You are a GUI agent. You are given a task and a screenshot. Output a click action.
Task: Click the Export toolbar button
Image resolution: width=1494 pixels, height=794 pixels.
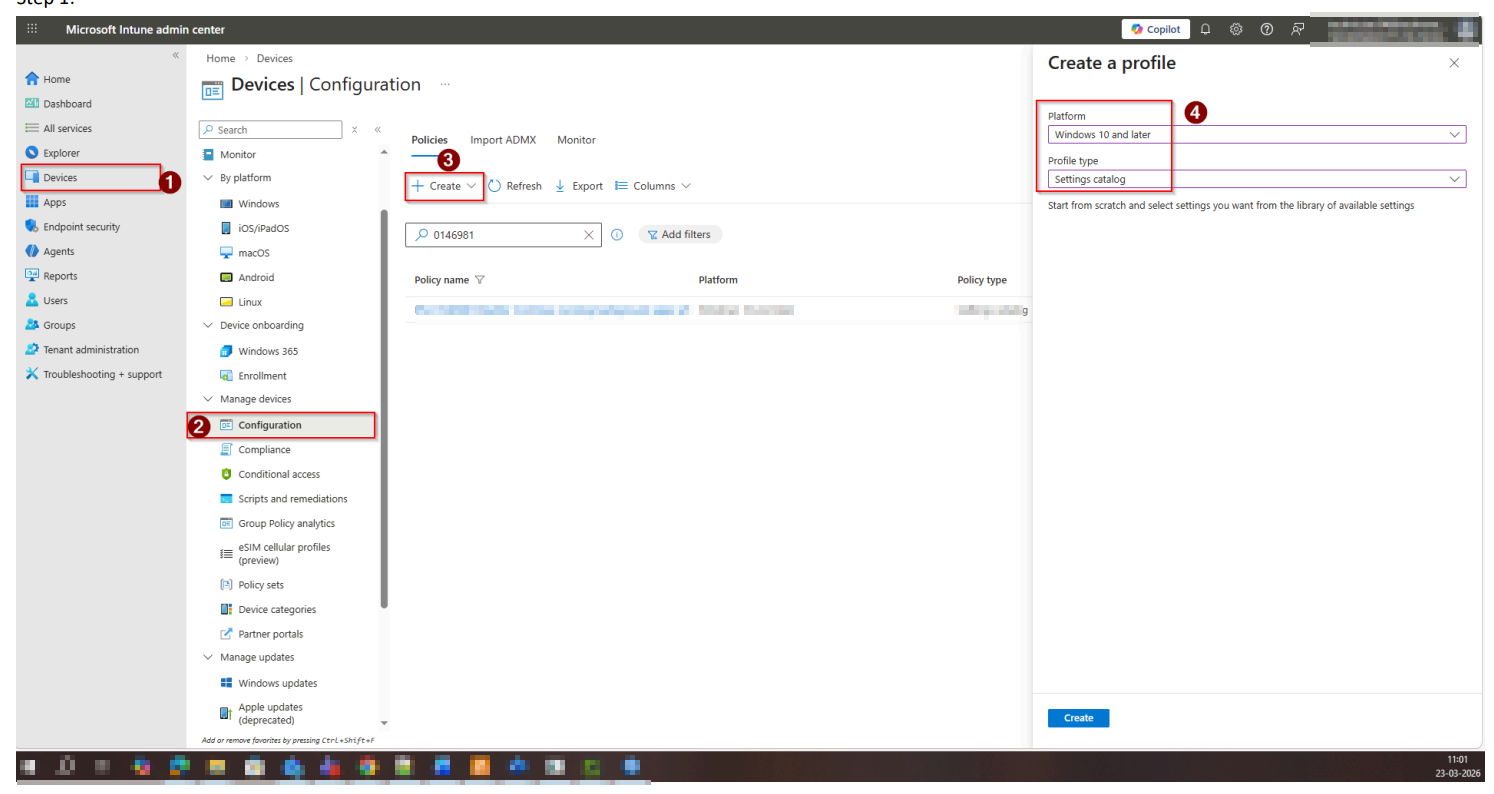click(x=579, y=186)
